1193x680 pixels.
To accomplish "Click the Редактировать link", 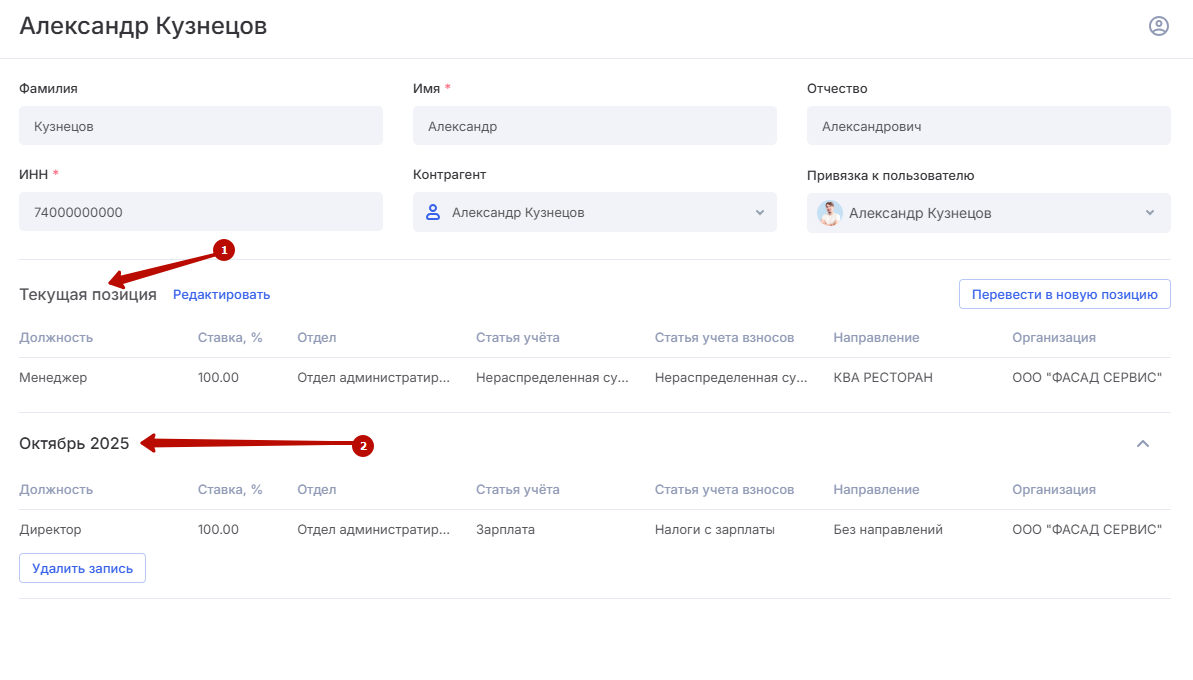I will [221, 295].
